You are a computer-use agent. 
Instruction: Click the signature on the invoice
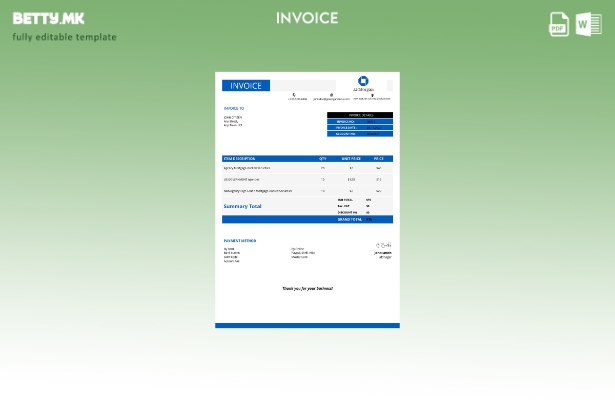(384, 245)
